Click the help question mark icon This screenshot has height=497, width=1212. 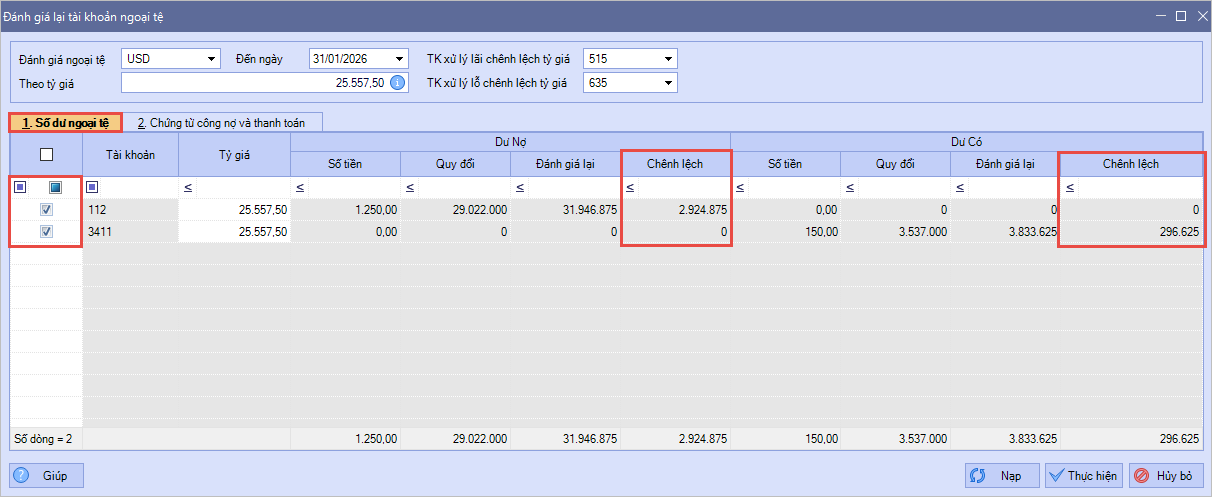(x=21, y=475)
